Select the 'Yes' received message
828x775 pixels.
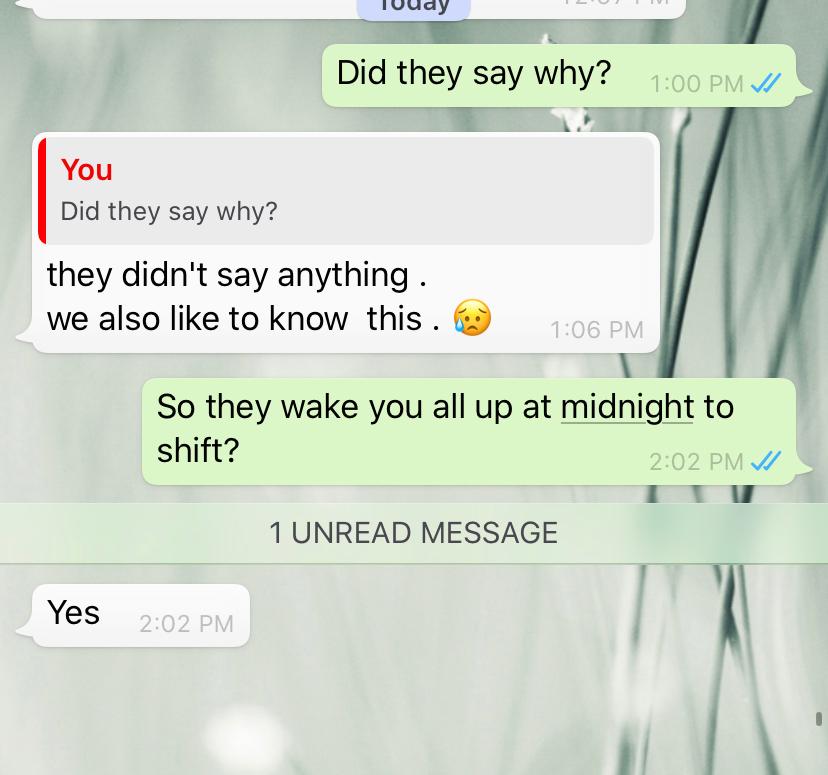tap(140, 615)
